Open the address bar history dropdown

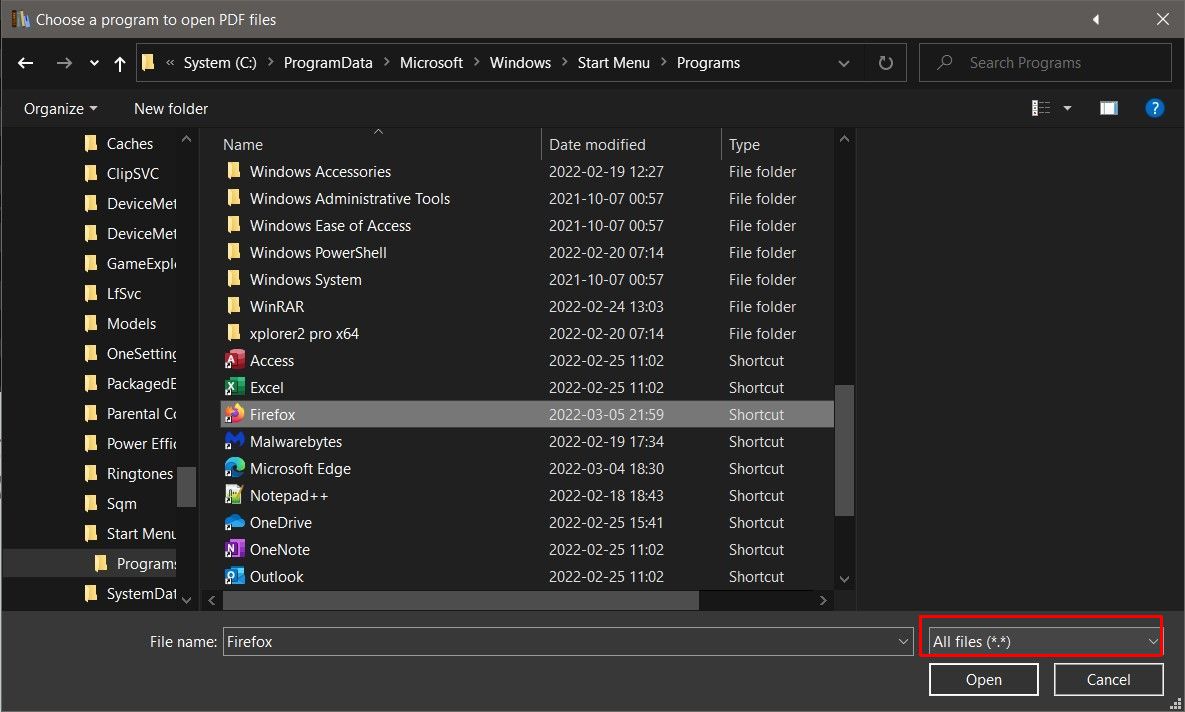point(843,63)
